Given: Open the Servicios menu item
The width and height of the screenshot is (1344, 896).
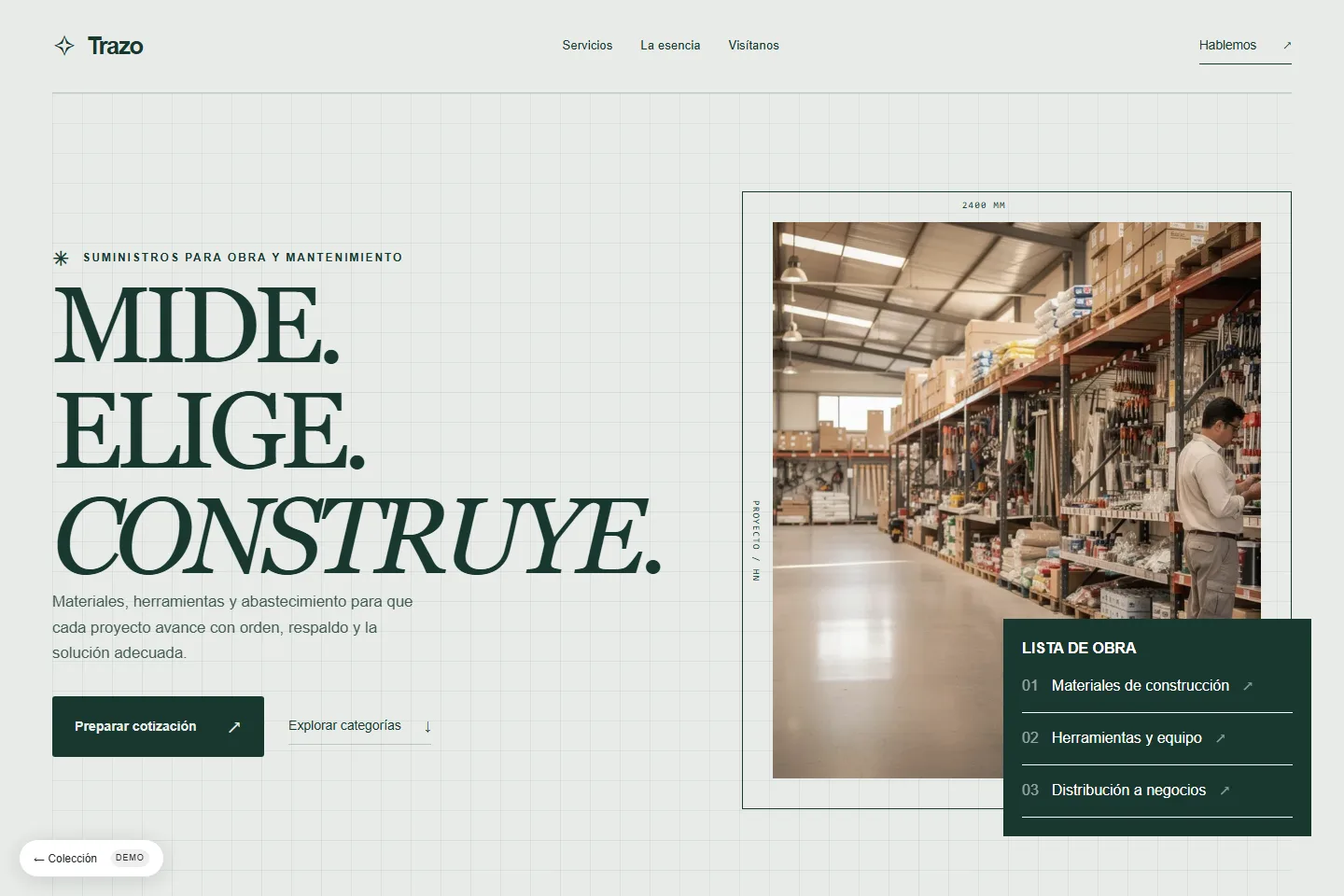Looking at the screenshot, I should (x=587, y=45).
